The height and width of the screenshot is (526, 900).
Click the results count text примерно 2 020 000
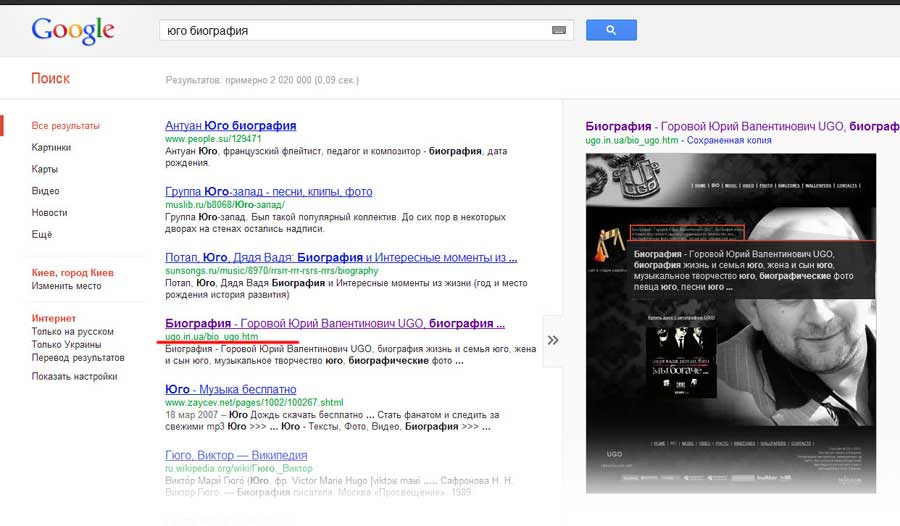262,80
